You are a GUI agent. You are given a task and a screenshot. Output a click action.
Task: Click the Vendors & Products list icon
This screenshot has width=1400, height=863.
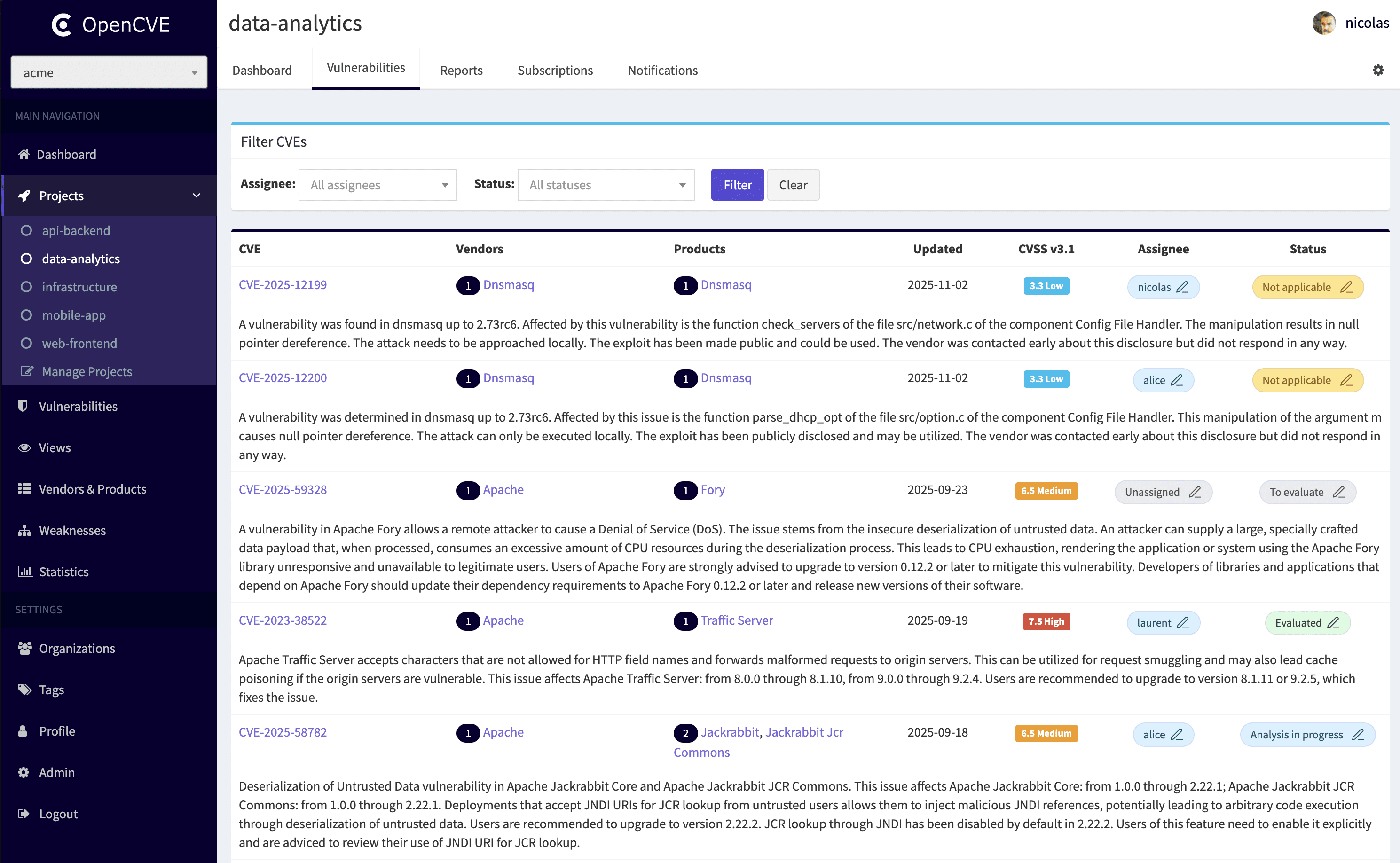click(24, 489)
